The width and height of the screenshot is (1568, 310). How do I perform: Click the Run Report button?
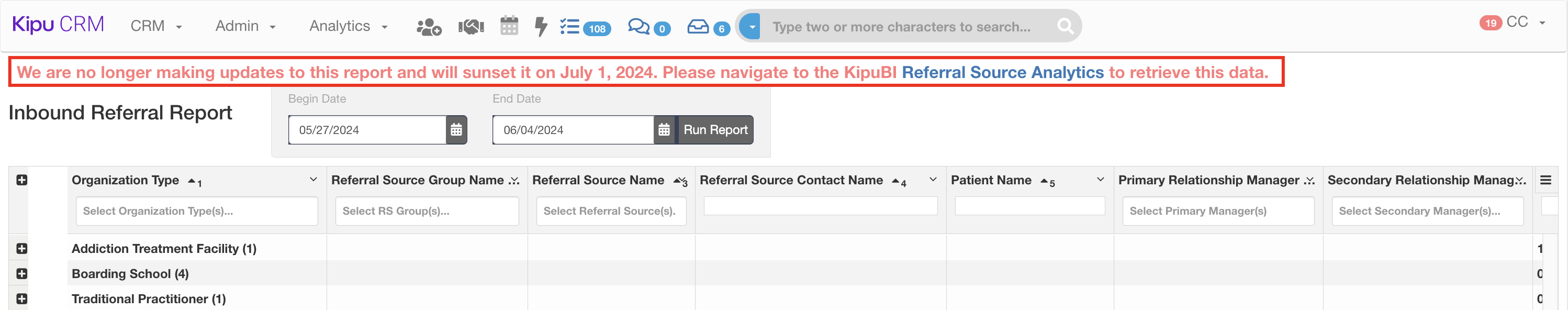tap(715, 130)
